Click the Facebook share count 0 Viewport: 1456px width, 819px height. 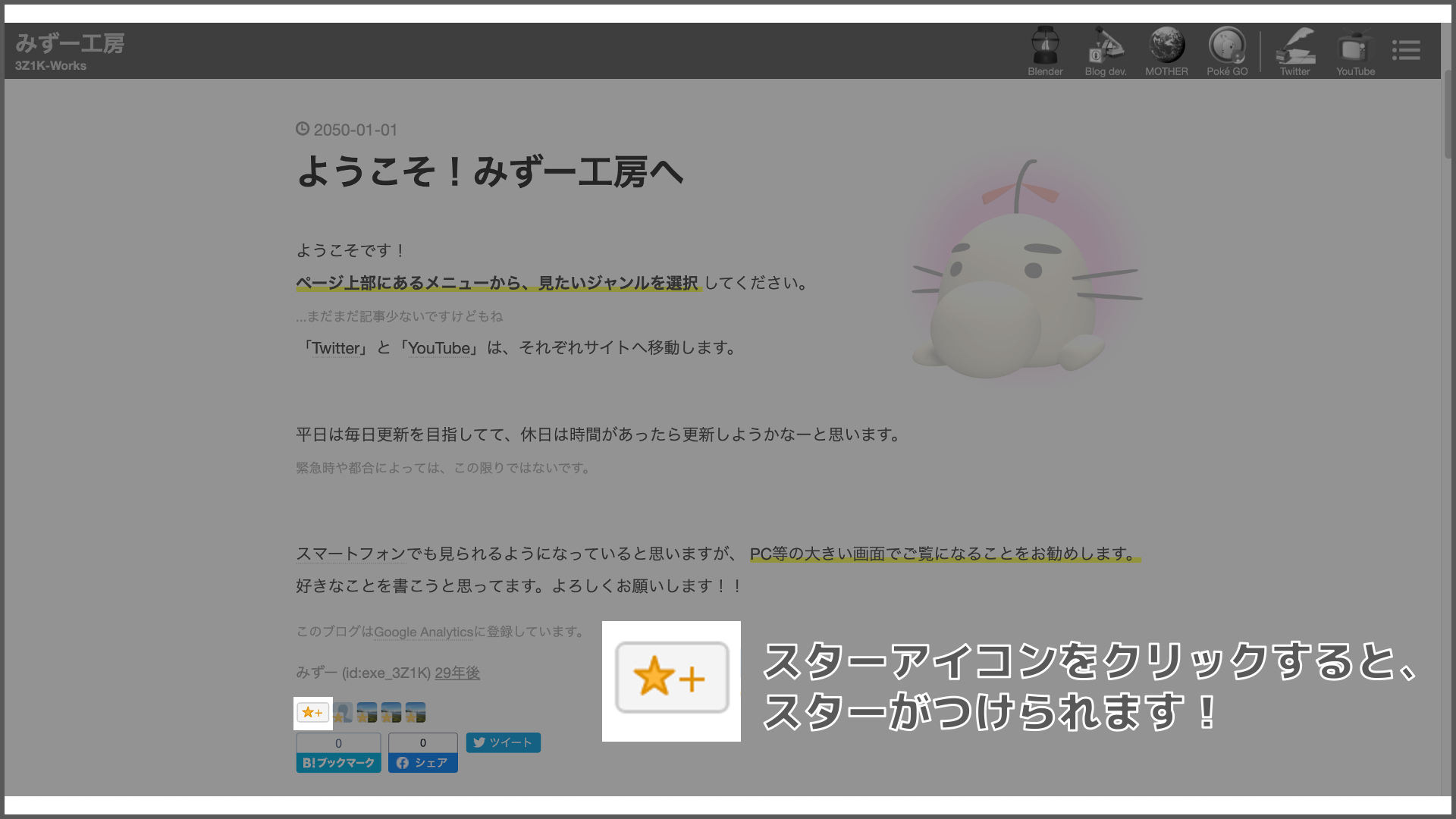423,743
